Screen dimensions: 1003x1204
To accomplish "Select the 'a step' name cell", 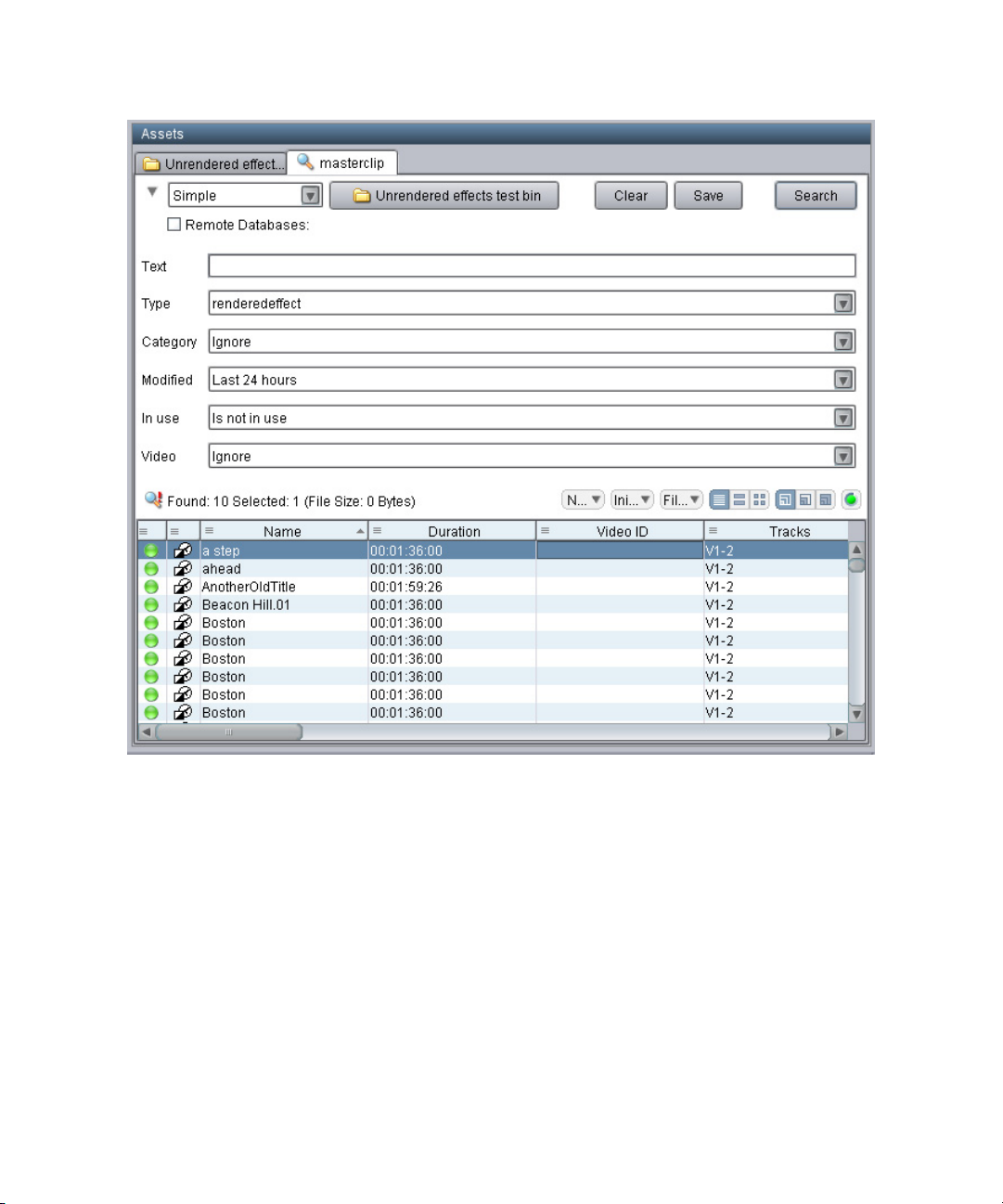I will tap(284, 550).
